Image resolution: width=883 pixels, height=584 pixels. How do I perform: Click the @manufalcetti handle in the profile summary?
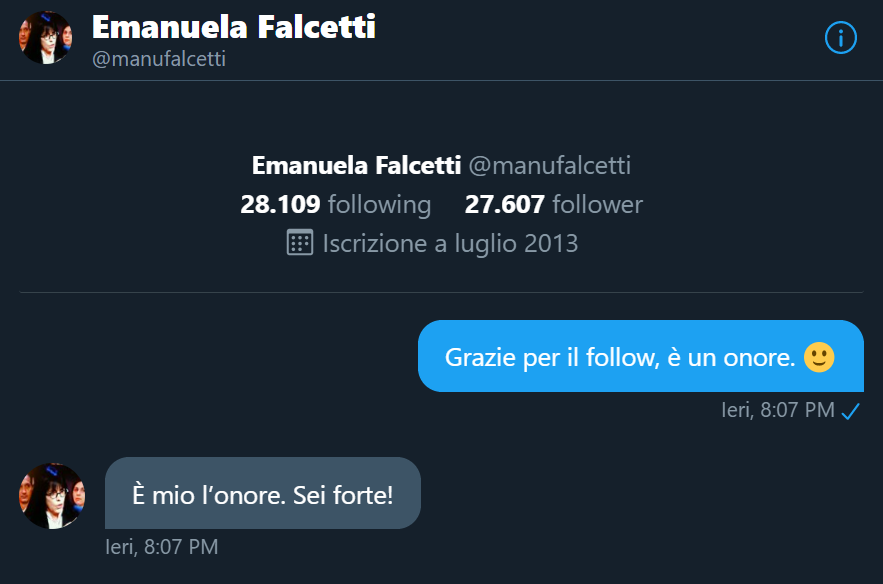click(x=550, y=166)
